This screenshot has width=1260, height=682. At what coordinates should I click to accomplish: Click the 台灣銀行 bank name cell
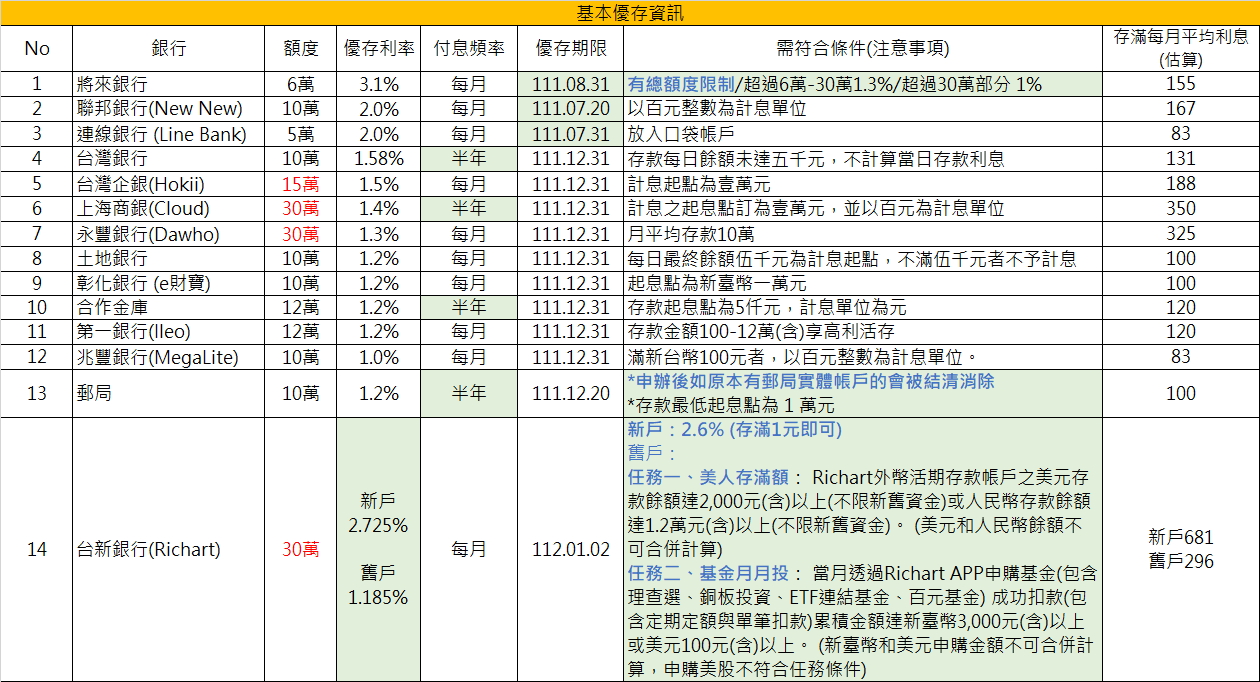[x=168, y=159]
